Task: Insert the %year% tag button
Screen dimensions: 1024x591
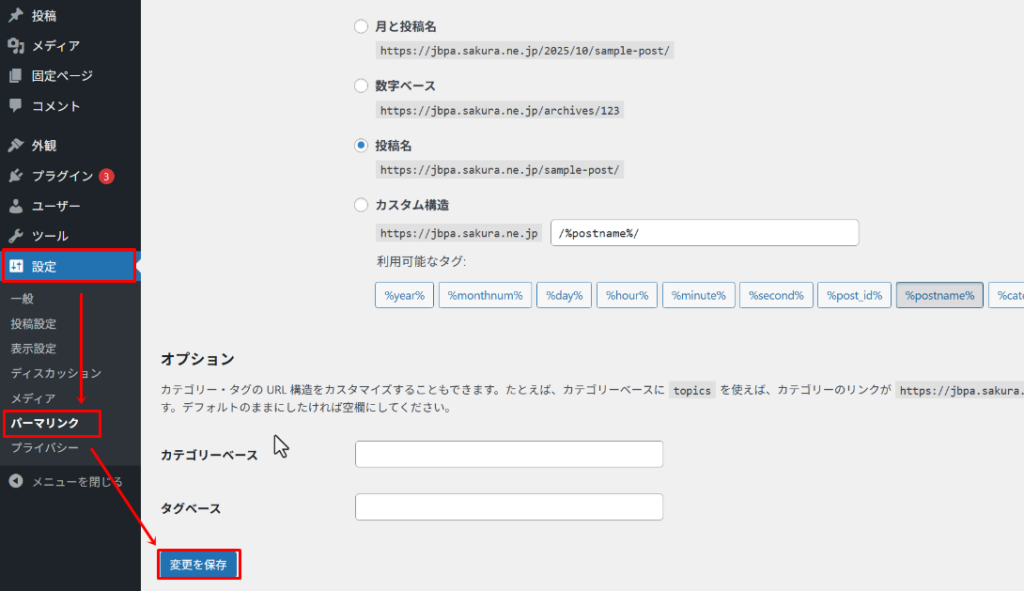Action: tap(404, 296)
